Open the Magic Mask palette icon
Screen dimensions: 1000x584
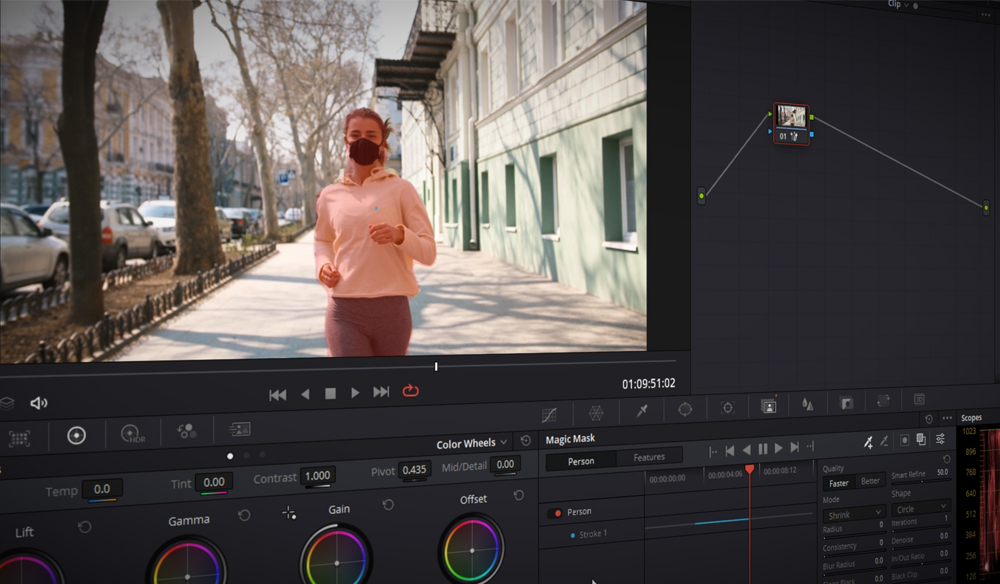point(769,406)
